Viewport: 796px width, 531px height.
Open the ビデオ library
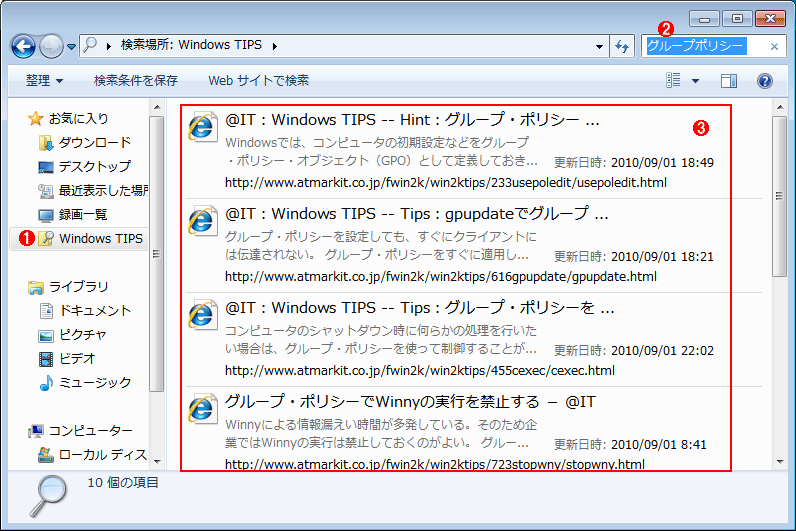pyautogui.click(x=77, y=358)
